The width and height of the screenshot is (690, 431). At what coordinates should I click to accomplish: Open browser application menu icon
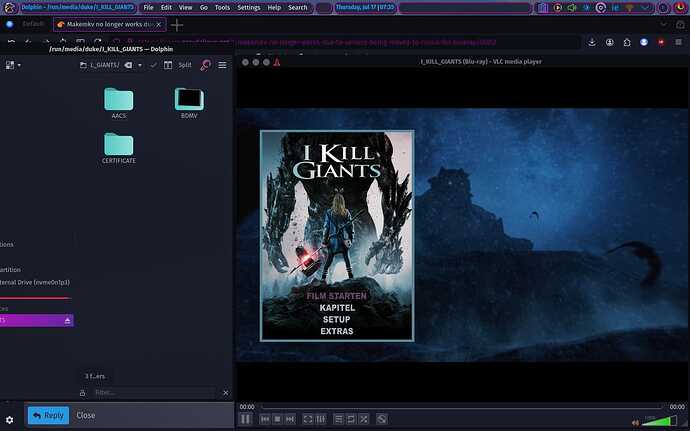[678, 42]
